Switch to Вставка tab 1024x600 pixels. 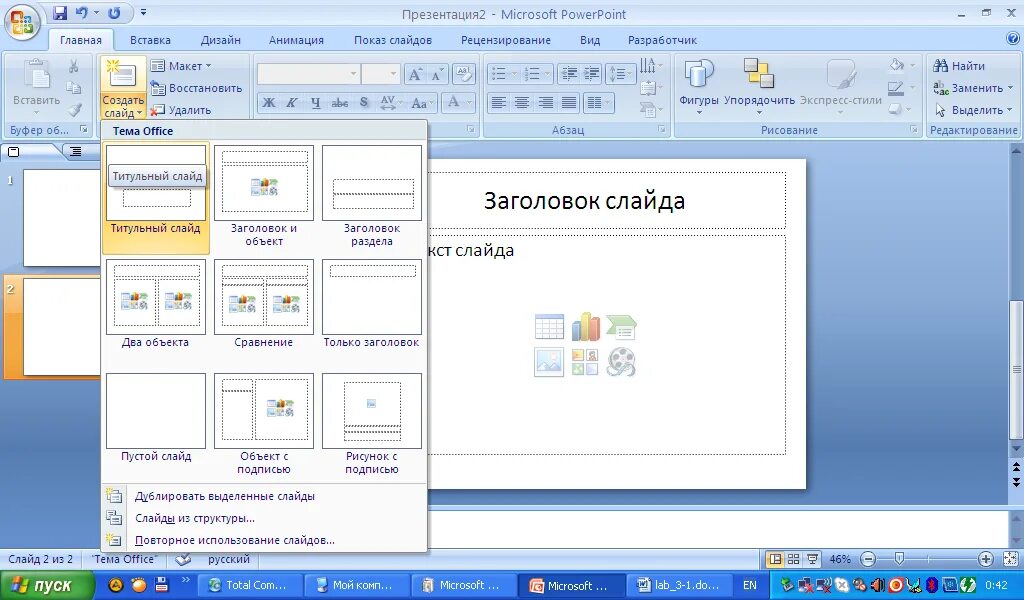(x=150, y=40)
